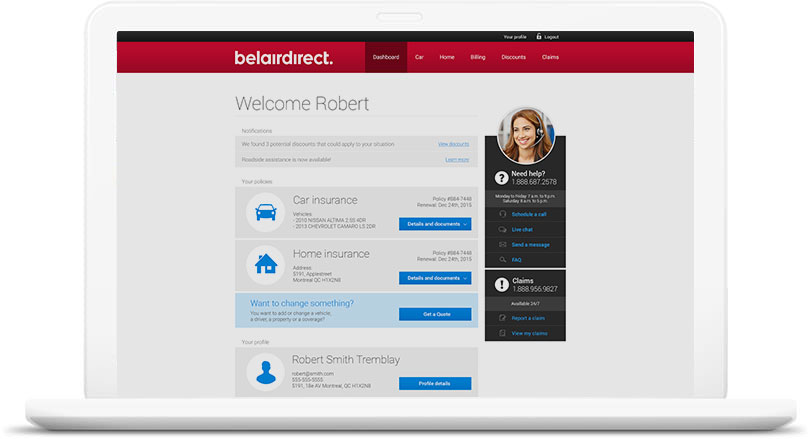Click the car icon beside Car insurance

pos(266,212)
